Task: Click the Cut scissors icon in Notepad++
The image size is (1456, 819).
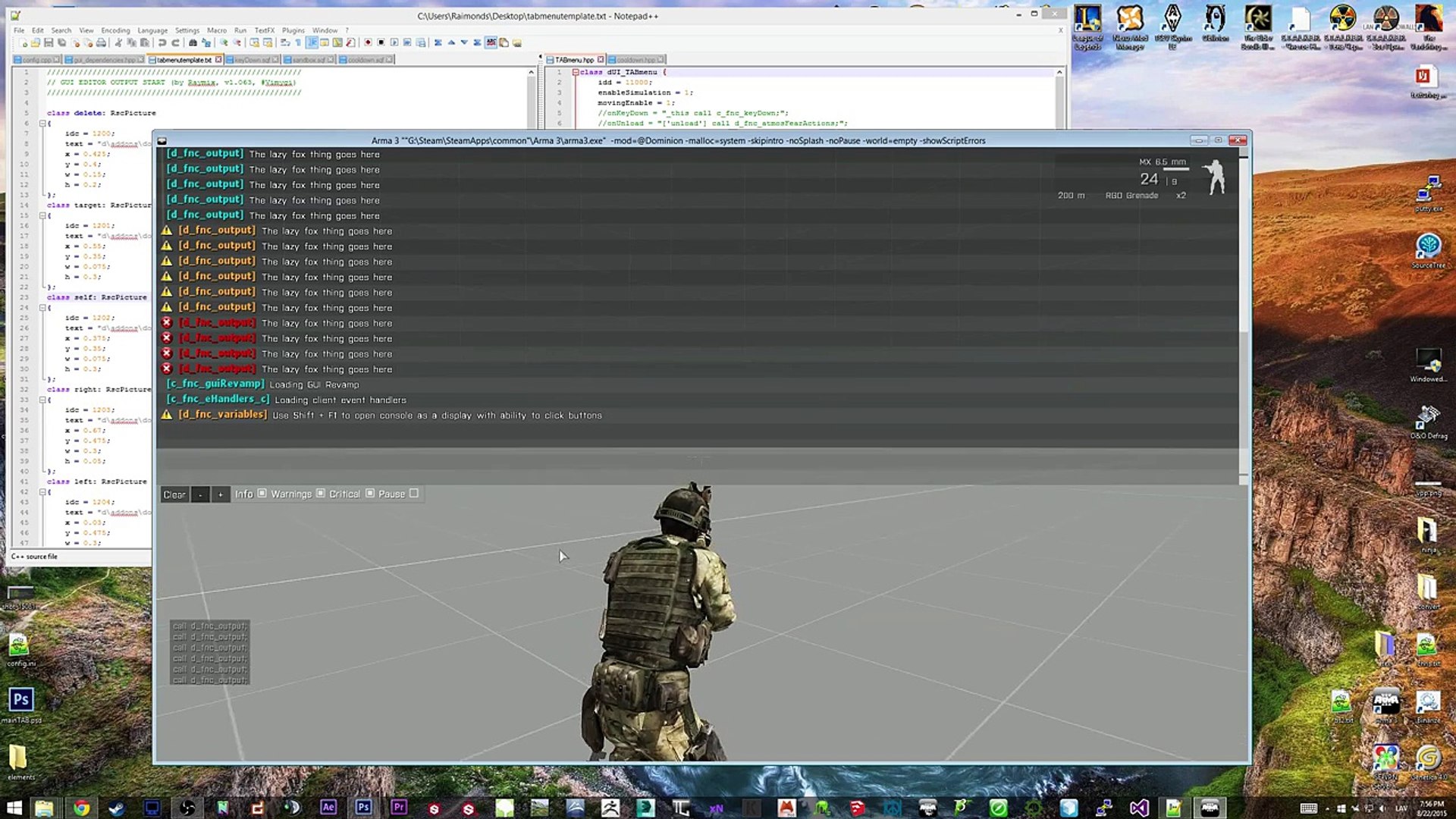Action: [118, 42]
